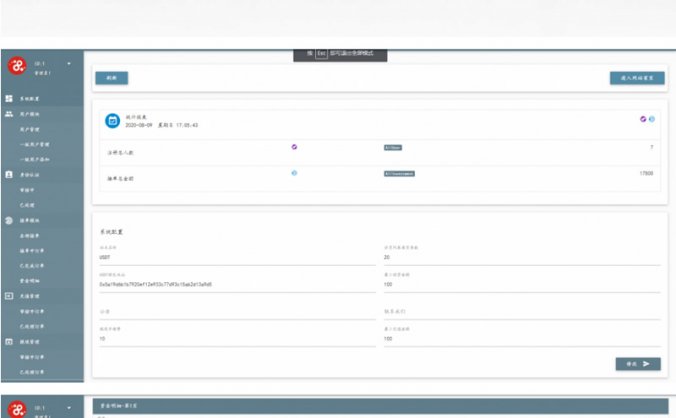Click the grid icon beside 系统配置
Viewport: 676px width, 418px height.
(9, 100)
